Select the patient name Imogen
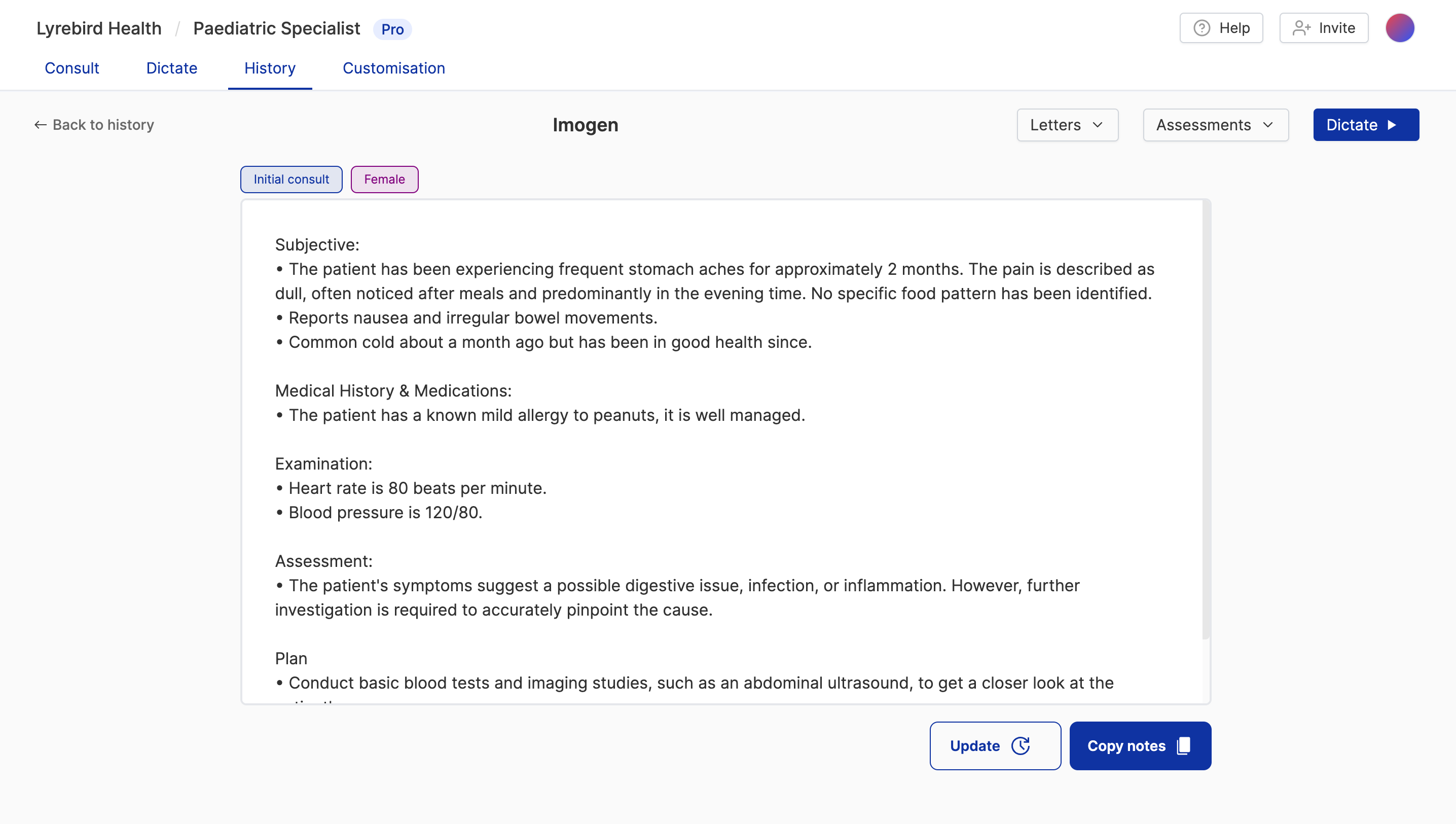 point(586,125)
